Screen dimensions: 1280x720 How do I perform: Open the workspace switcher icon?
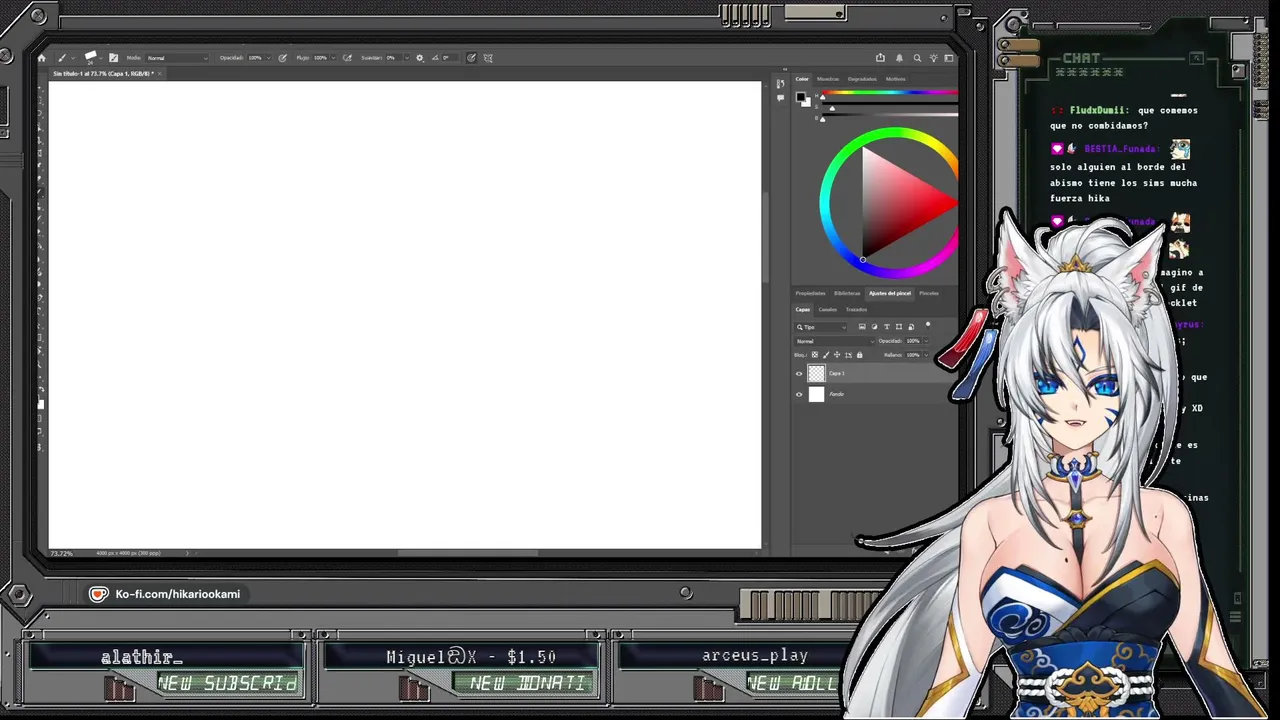coord(949,58)
